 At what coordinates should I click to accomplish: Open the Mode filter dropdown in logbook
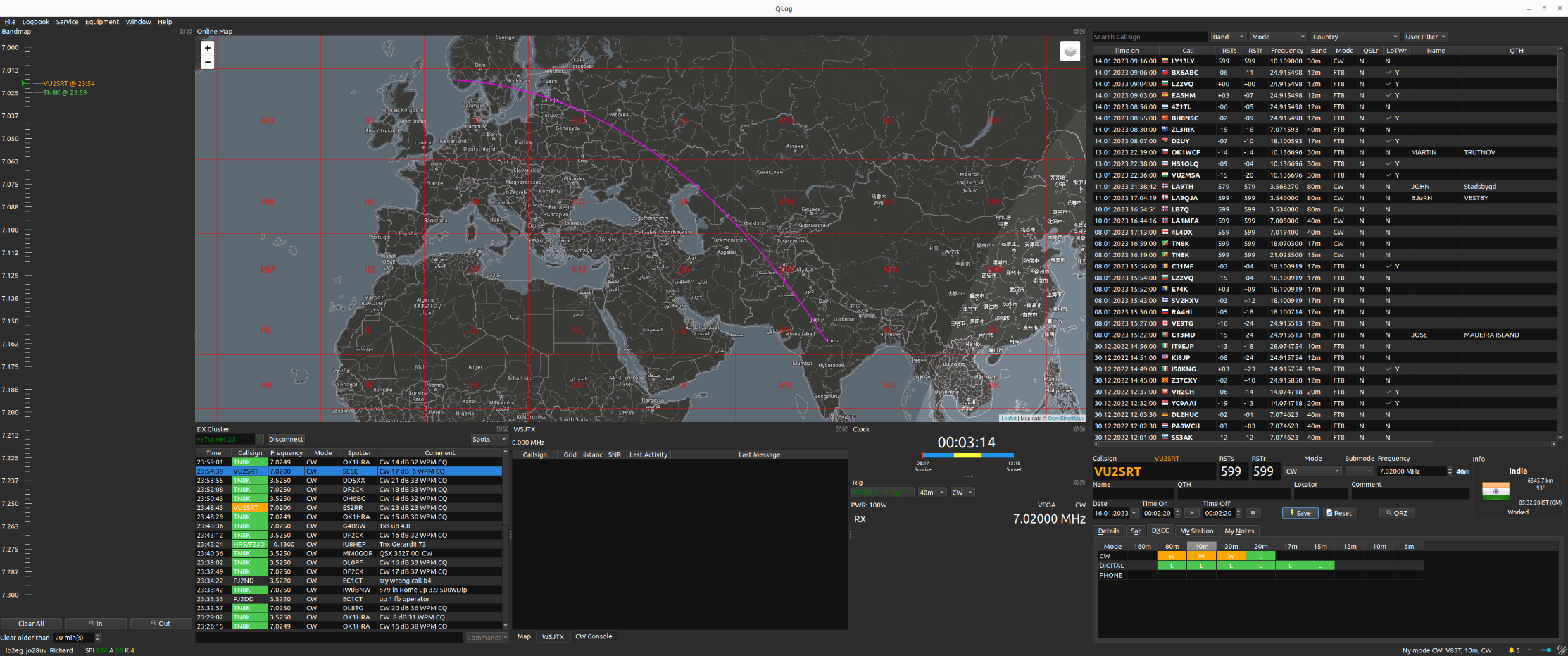[x=1278, y=37]
